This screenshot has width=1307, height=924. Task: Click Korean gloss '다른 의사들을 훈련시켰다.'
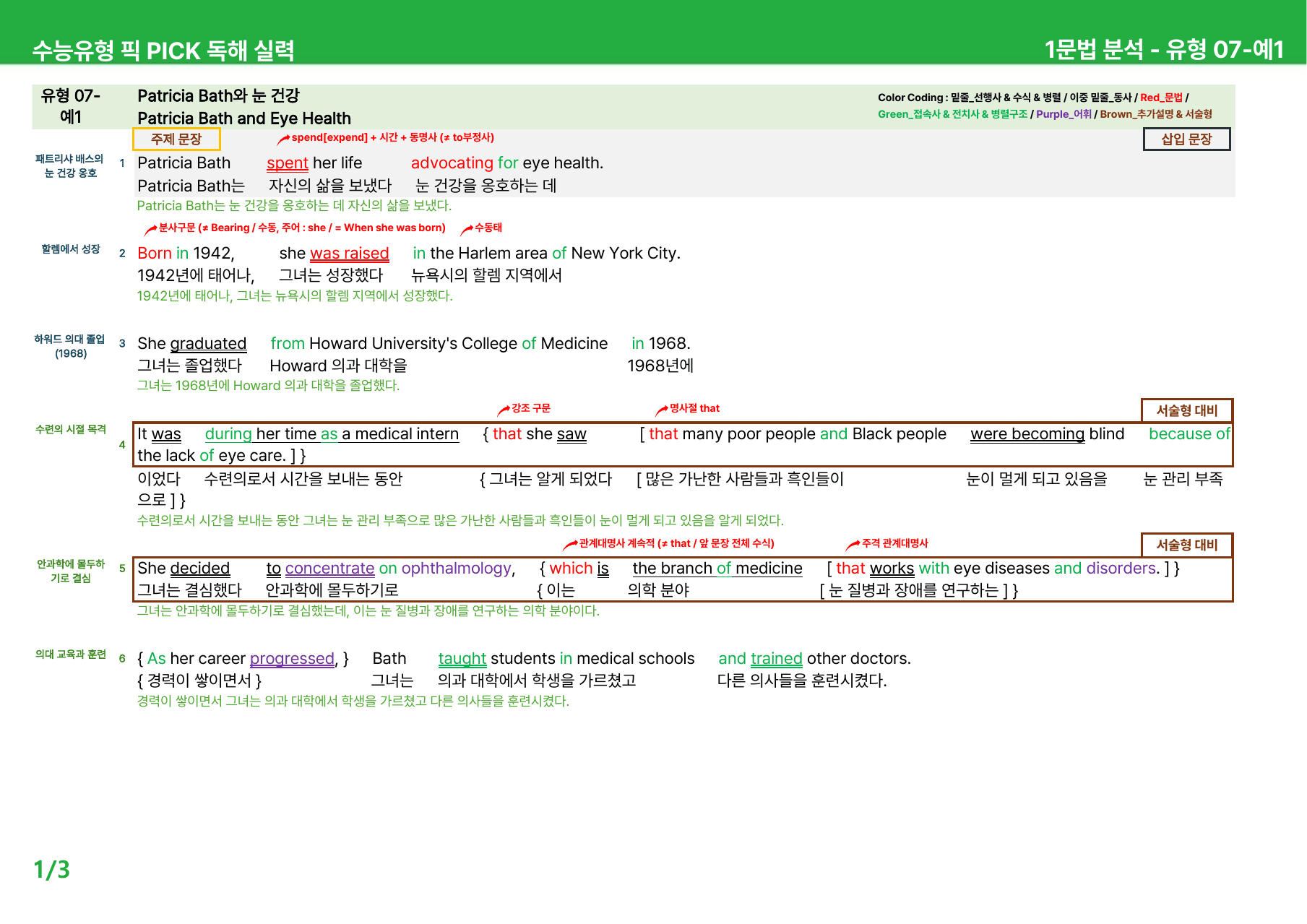[802, 681]
